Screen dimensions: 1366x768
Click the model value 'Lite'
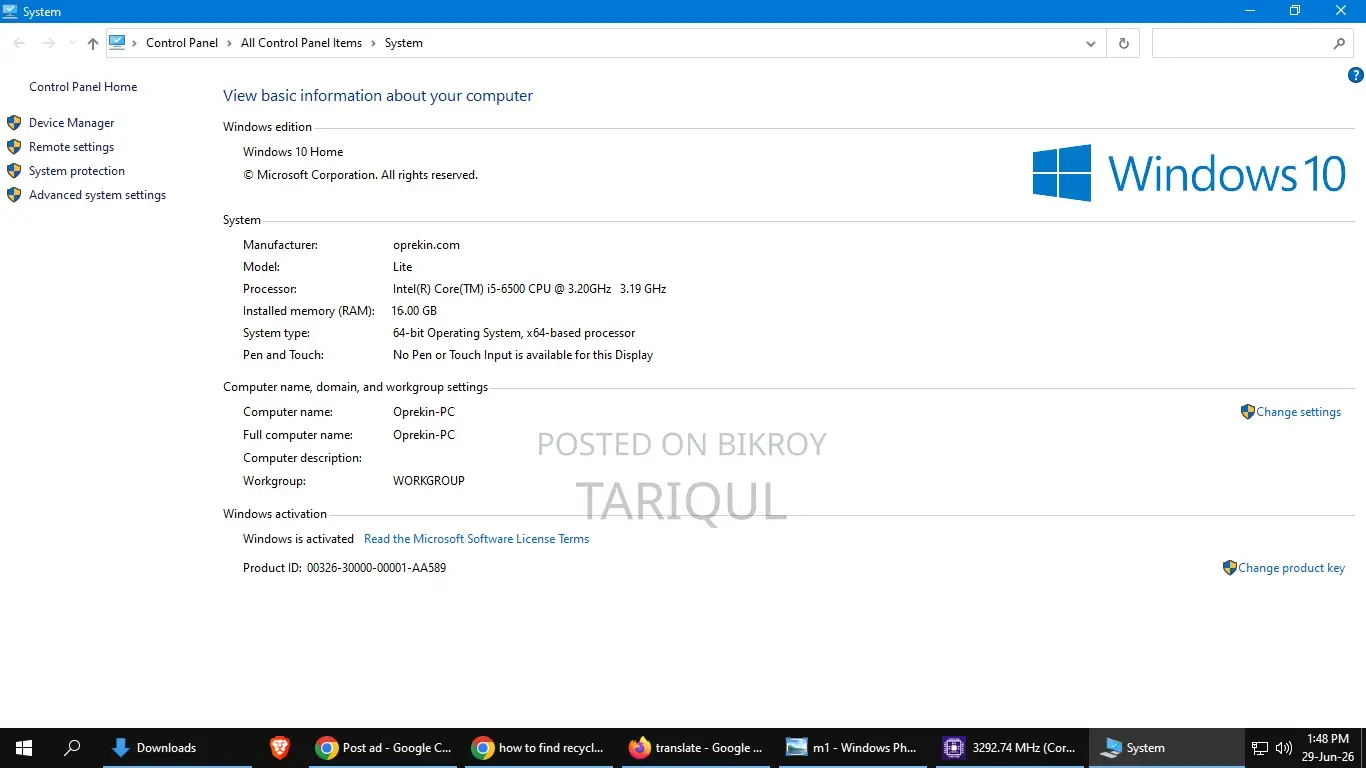402,267
